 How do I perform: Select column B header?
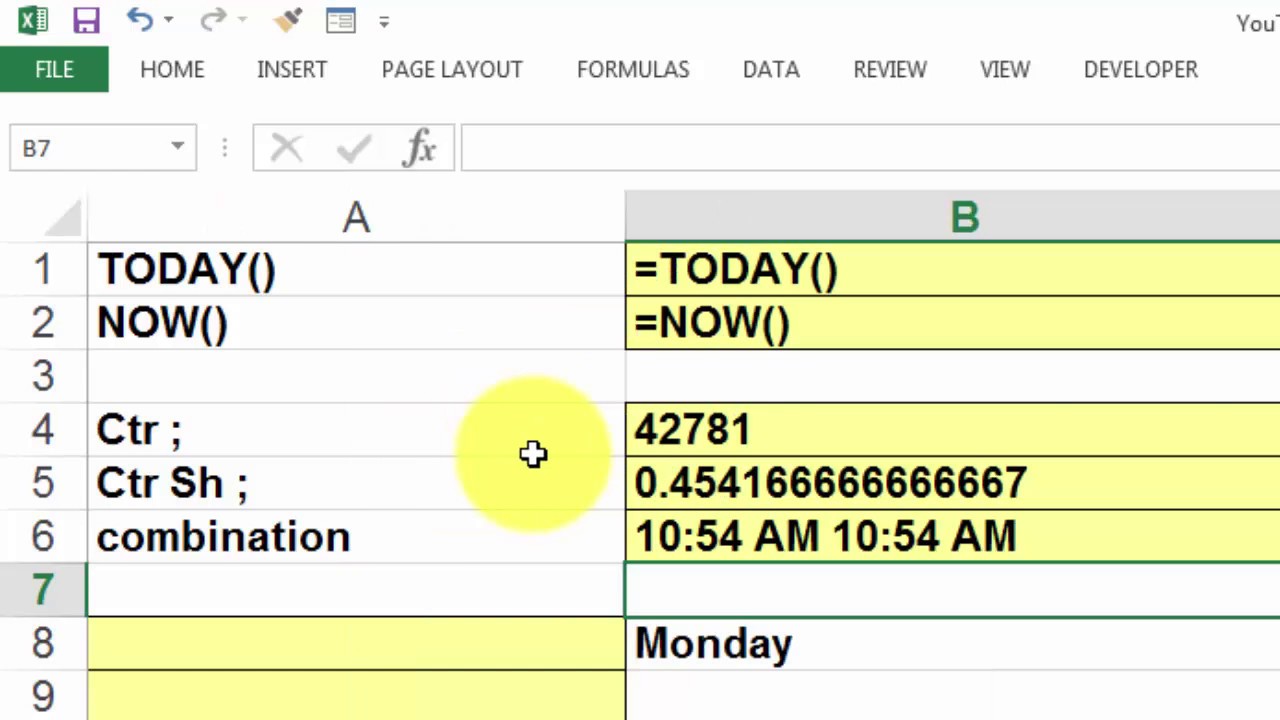952,217
